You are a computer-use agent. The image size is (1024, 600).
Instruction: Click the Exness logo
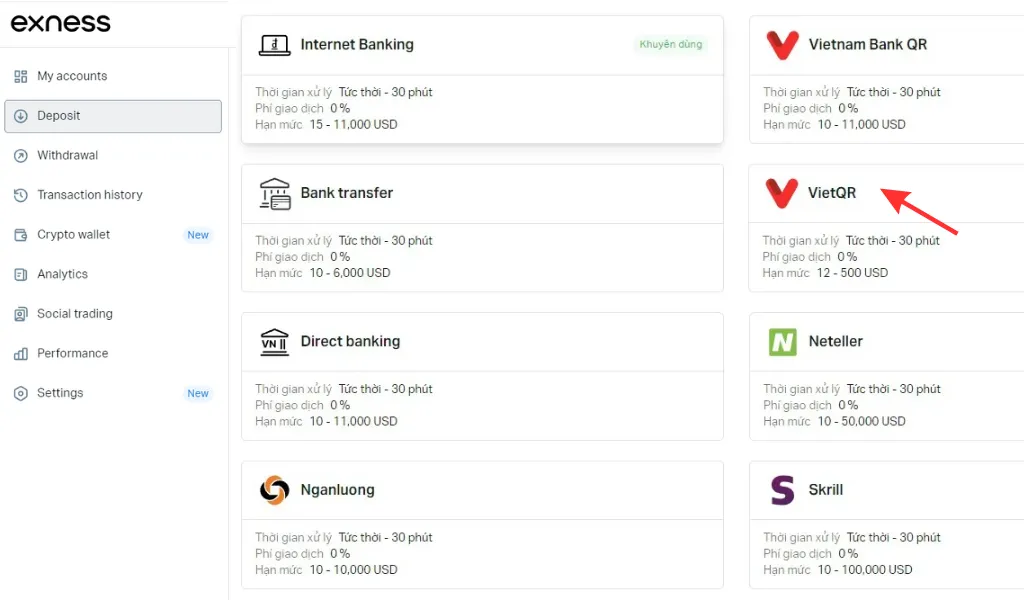pos(60,23)
